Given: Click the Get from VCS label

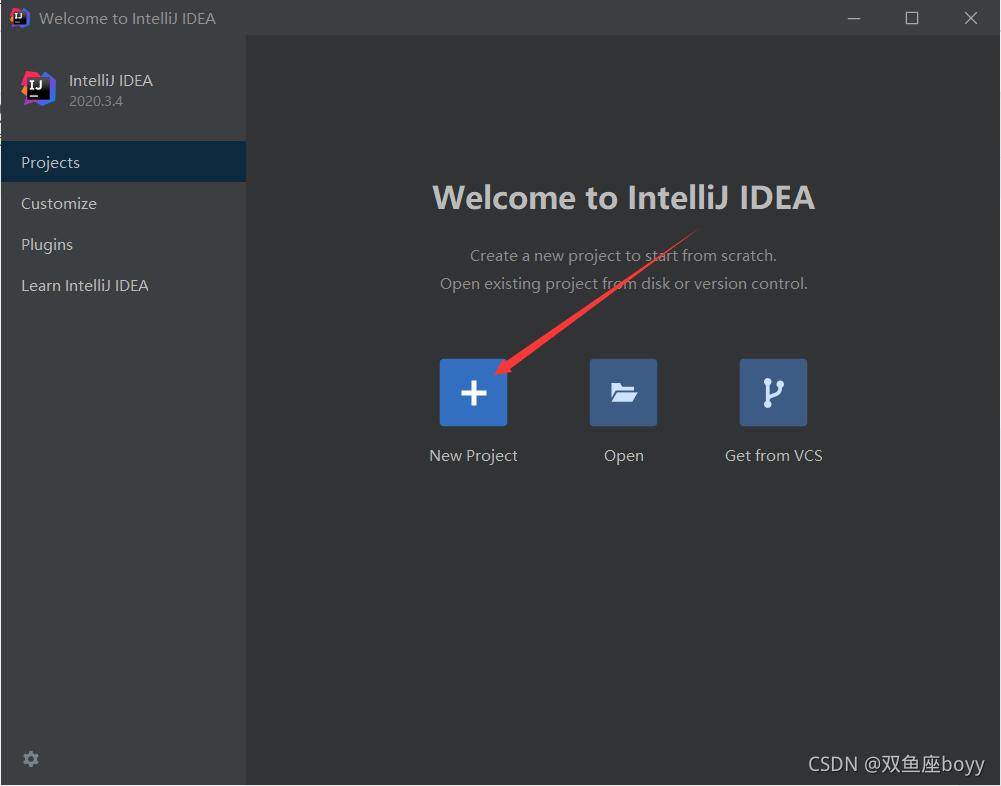Looking at the screenshot, I should (773, 455).
